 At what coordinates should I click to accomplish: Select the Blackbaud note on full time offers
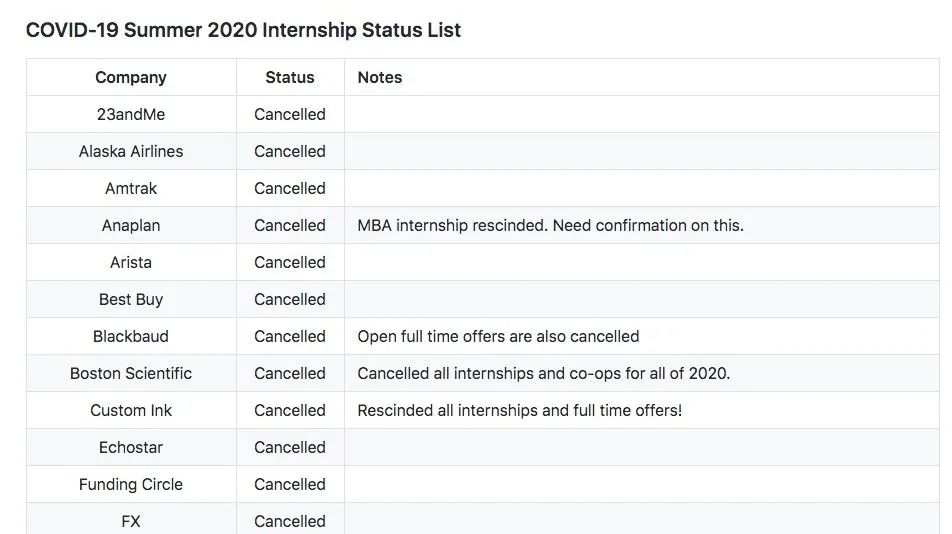(x=498, y=336)
